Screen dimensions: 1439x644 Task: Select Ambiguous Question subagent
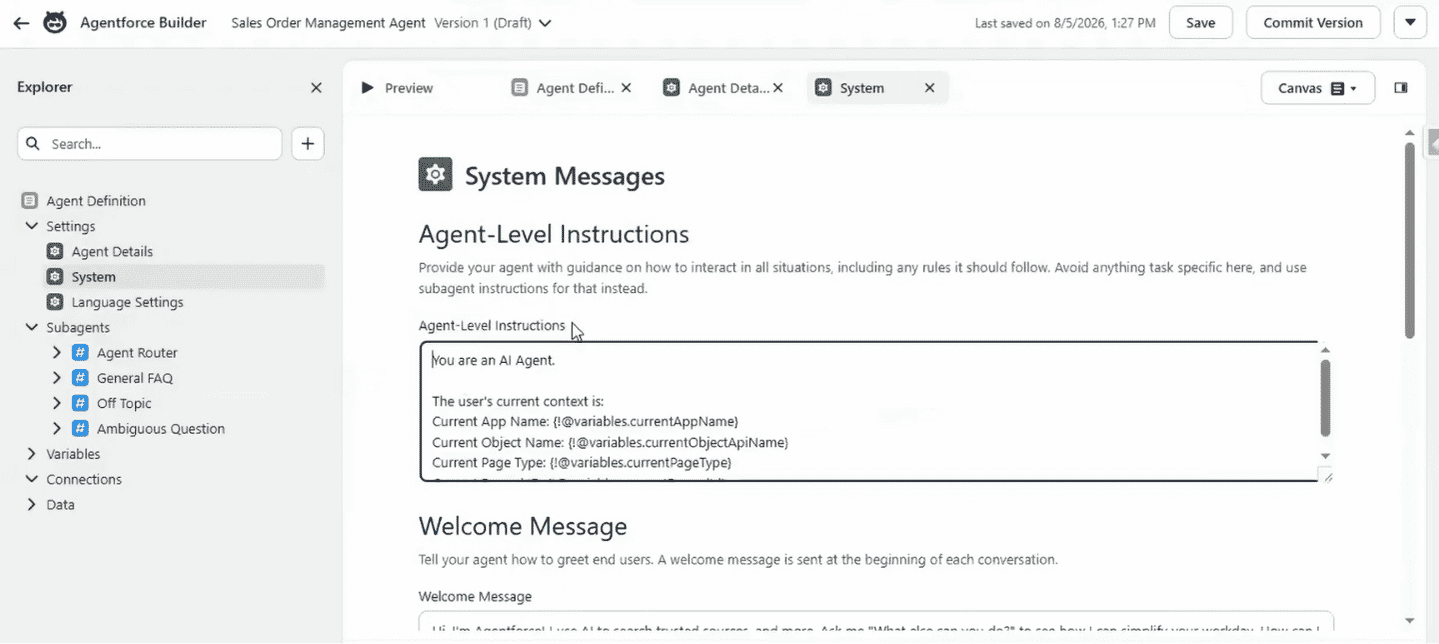pos(161,429)
